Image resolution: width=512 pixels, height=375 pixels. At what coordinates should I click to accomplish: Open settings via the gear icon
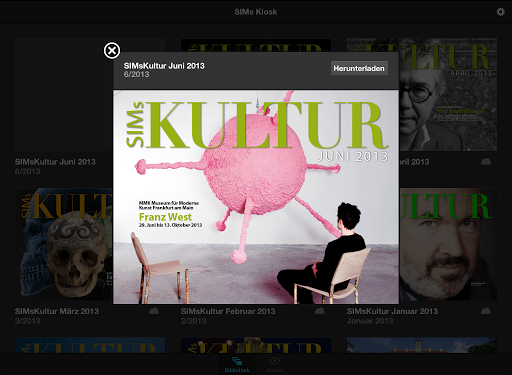(500, 12)
